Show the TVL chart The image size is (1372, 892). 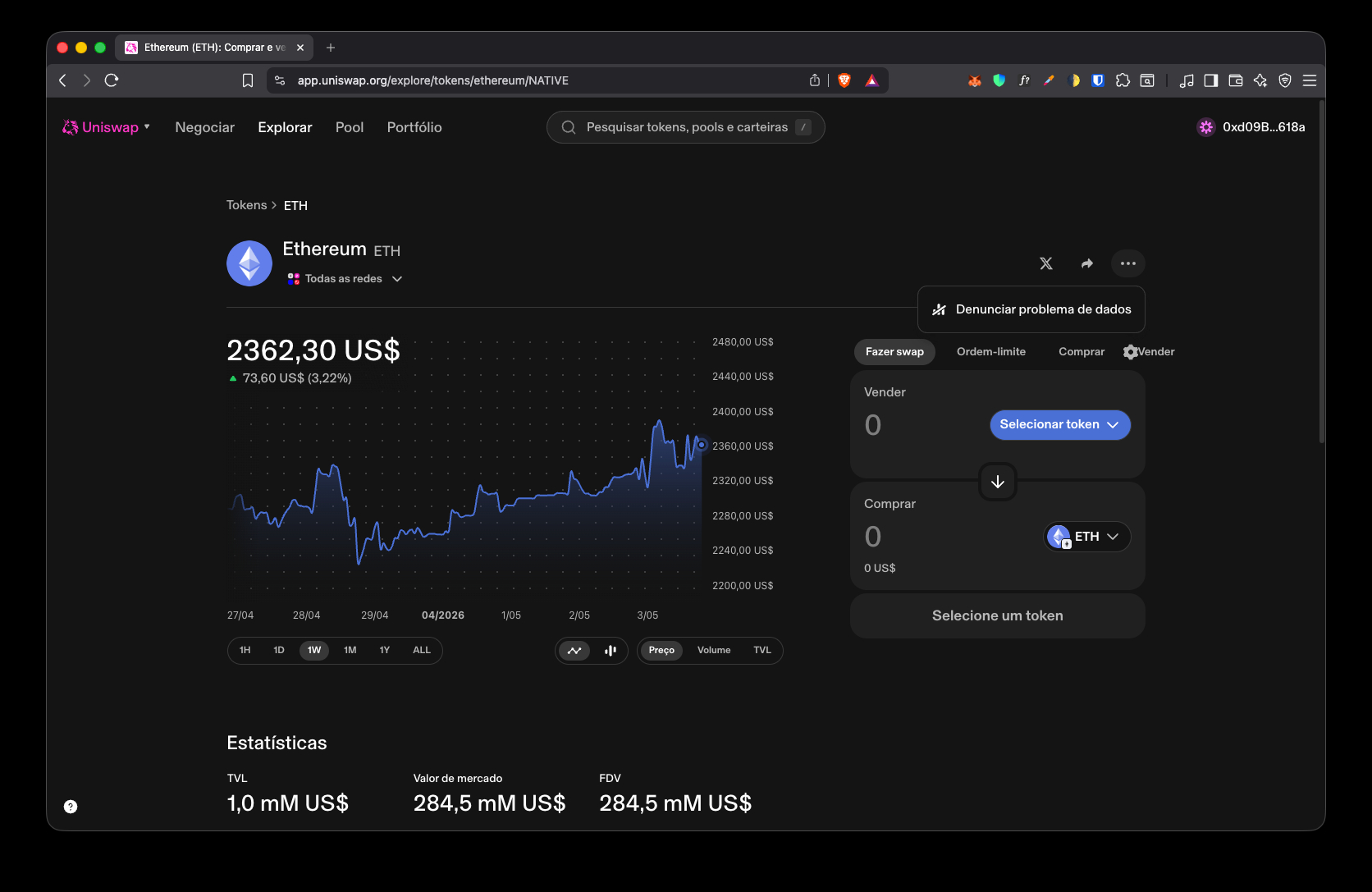[762, 651]
